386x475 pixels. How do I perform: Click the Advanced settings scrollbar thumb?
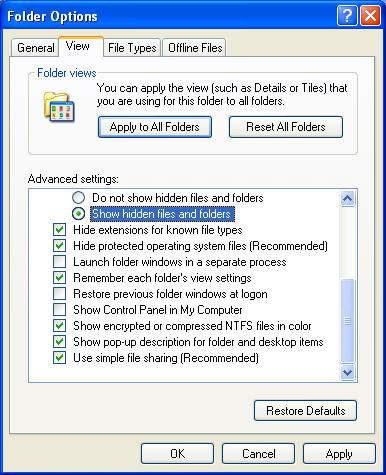(347, 321)
